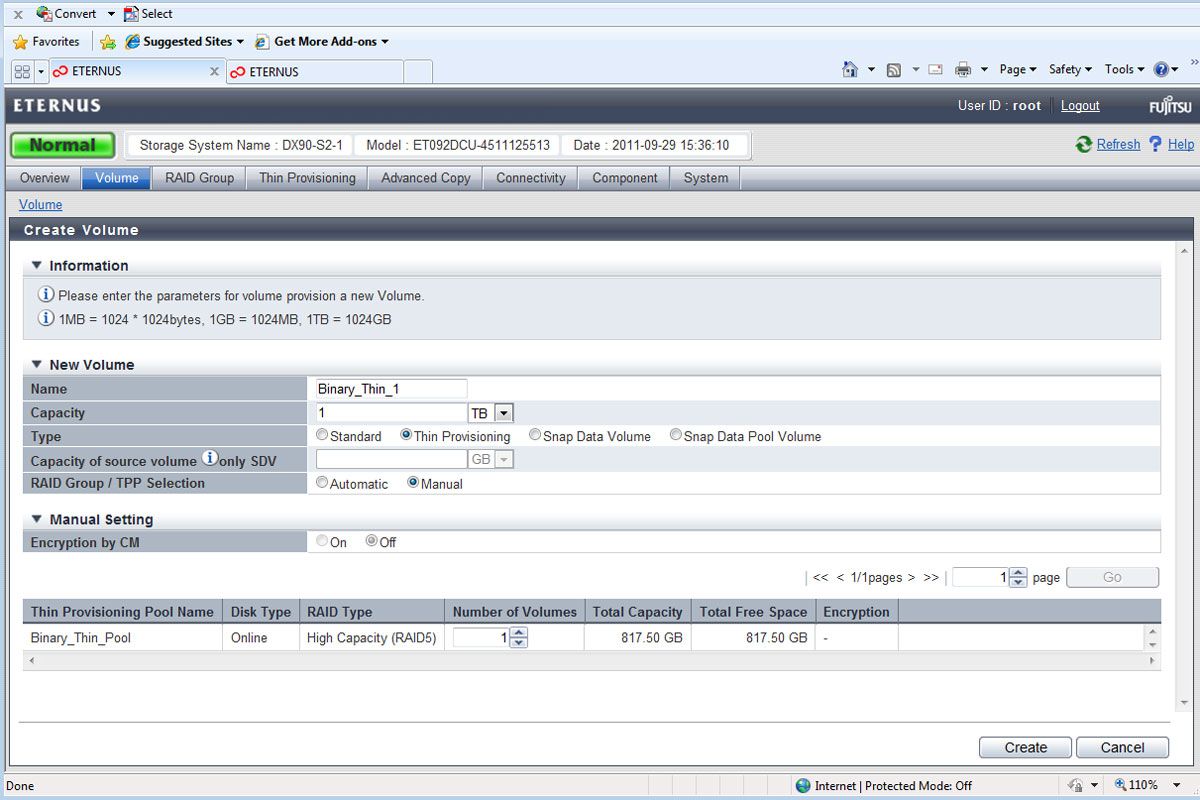
Task: Open the Capacity unit TB dropdown
Action: pos(503,413)
